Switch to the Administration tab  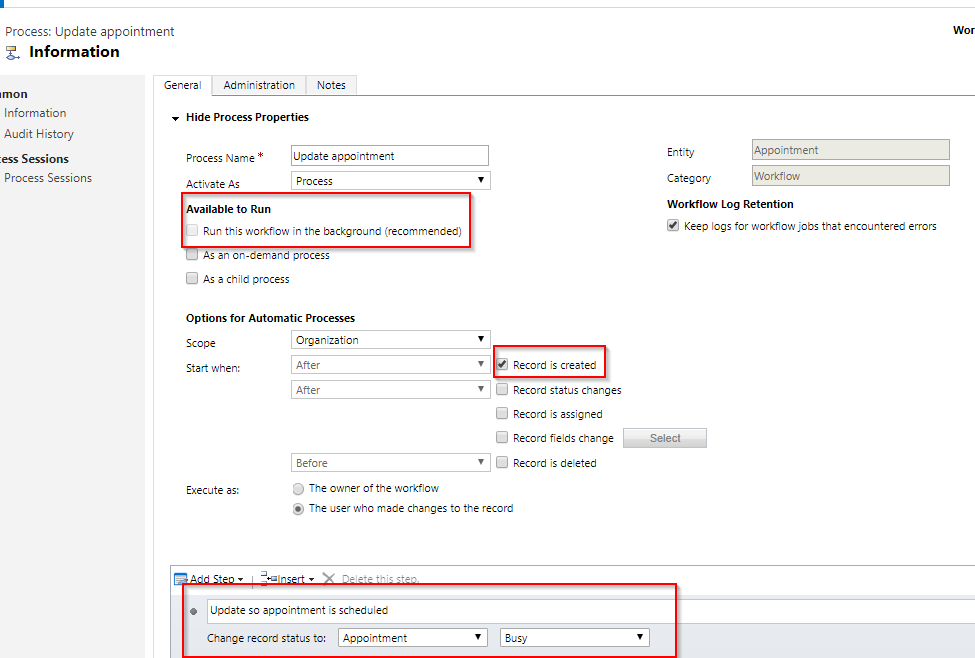259,86
